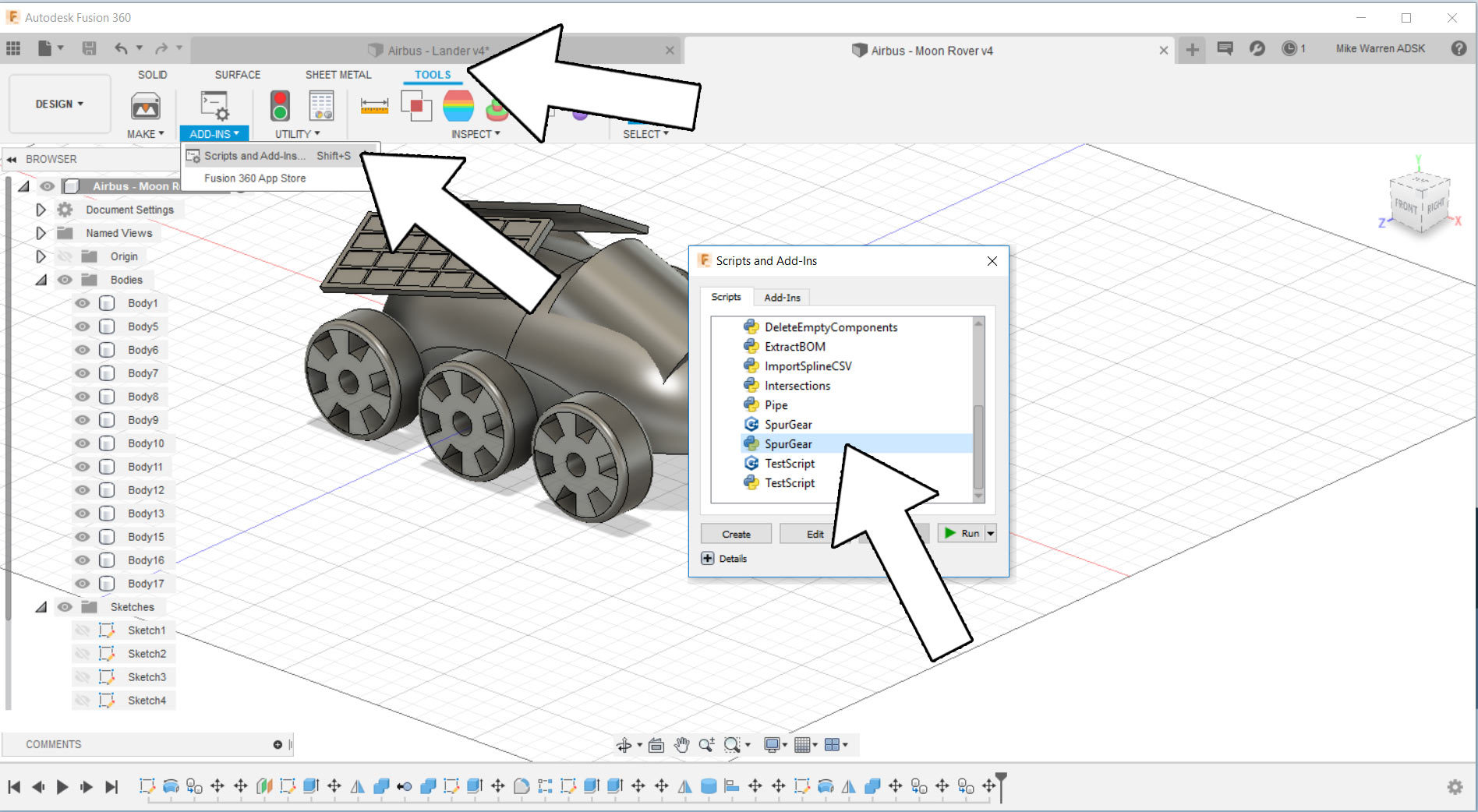Collapse the Bodies folder
Screen dimensions: 1478x812
[41, 280]
